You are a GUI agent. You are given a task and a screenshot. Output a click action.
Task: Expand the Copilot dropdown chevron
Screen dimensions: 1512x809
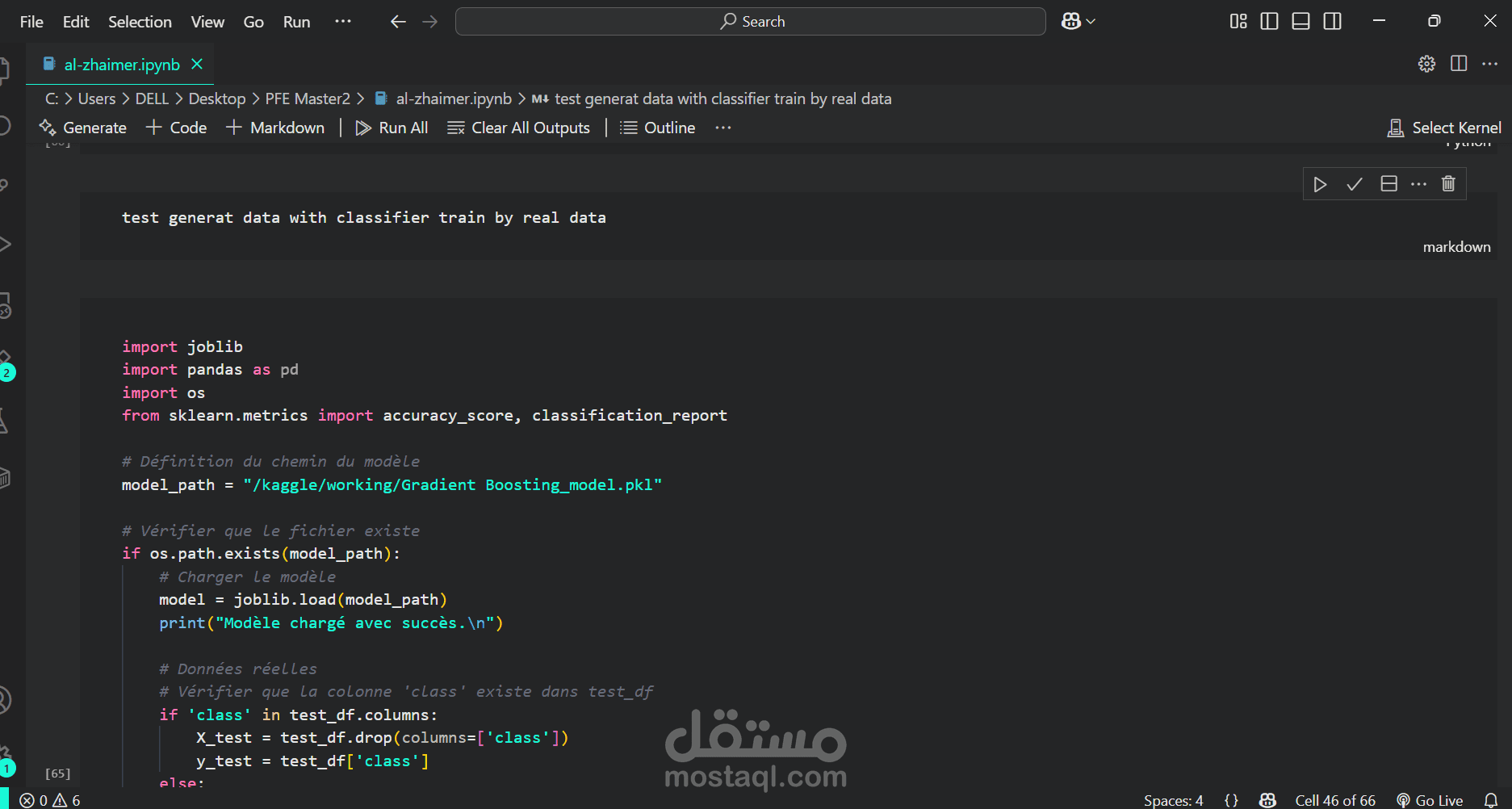pos(1091,22)
